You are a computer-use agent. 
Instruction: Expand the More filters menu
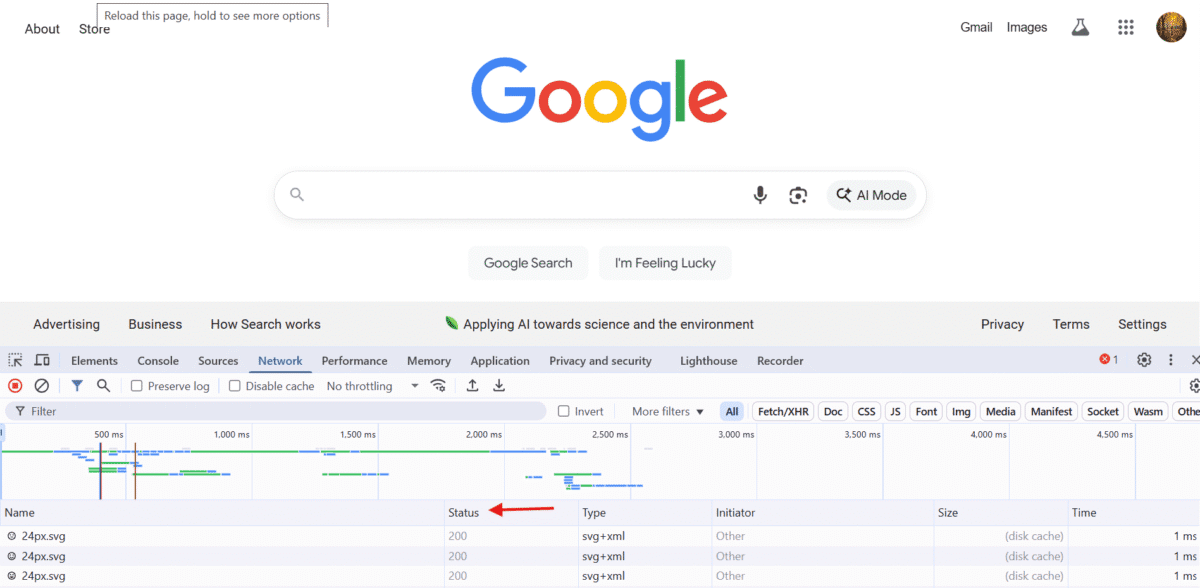pyautogui.click(x=663, y=411)
